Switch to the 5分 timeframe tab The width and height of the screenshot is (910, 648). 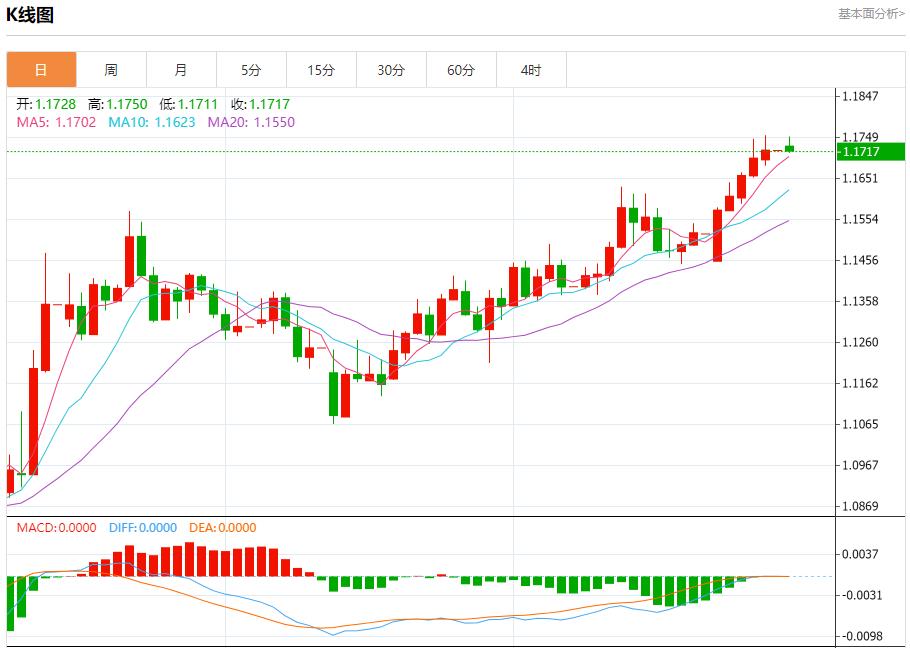(x=251, y=70)
